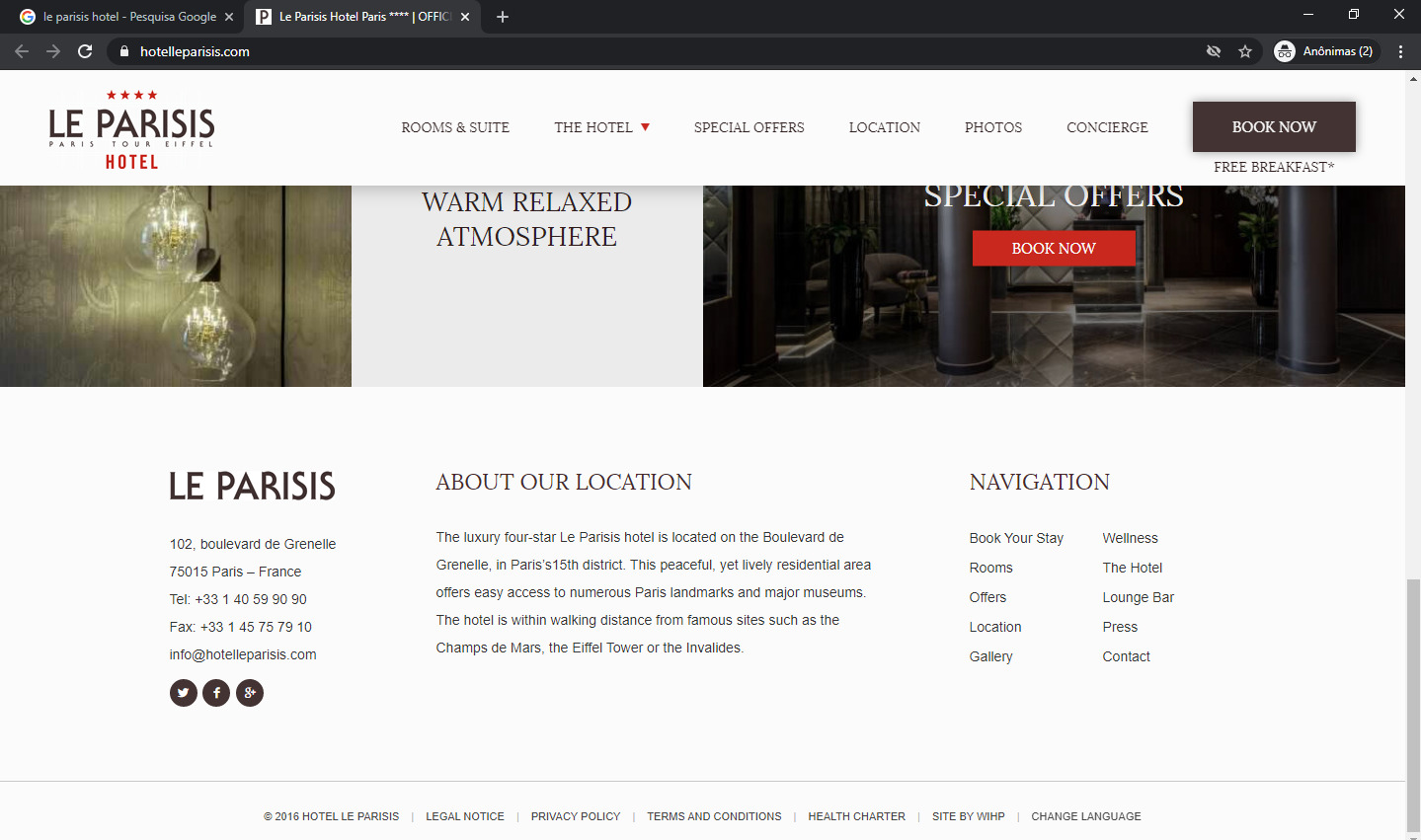The height and width of the screenshot is (840, 1421).
Task: Click the red Book Now button
Action: 1054,249
